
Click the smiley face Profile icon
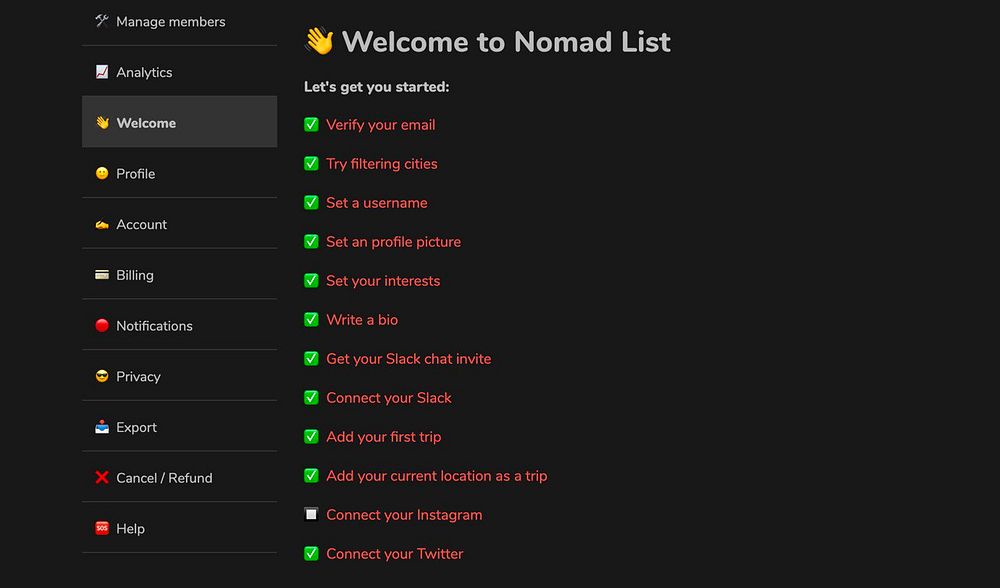click(101, 173)
